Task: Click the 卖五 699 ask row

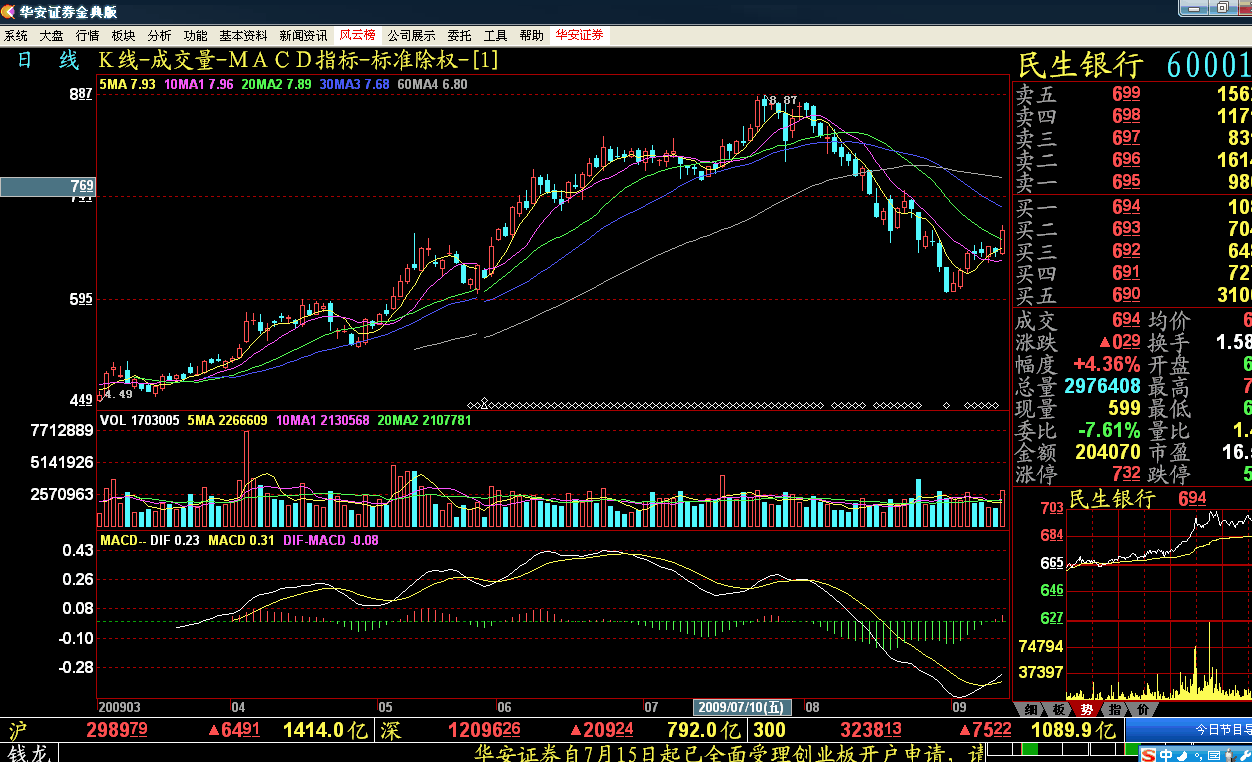Action: pos(1134,95)
